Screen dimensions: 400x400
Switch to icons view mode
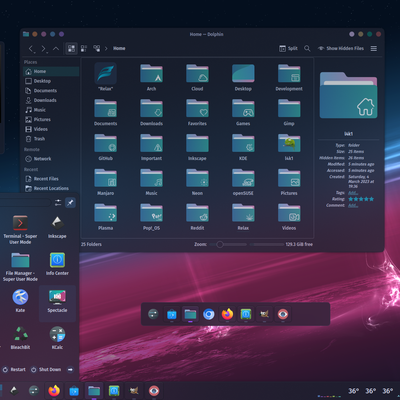tap(71, 49)
